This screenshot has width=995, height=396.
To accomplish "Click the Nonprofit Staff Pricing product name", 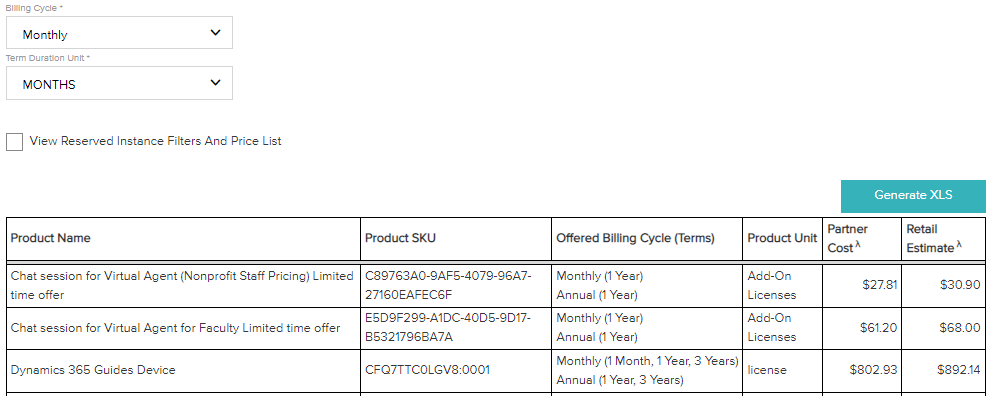I will (182, 286).
